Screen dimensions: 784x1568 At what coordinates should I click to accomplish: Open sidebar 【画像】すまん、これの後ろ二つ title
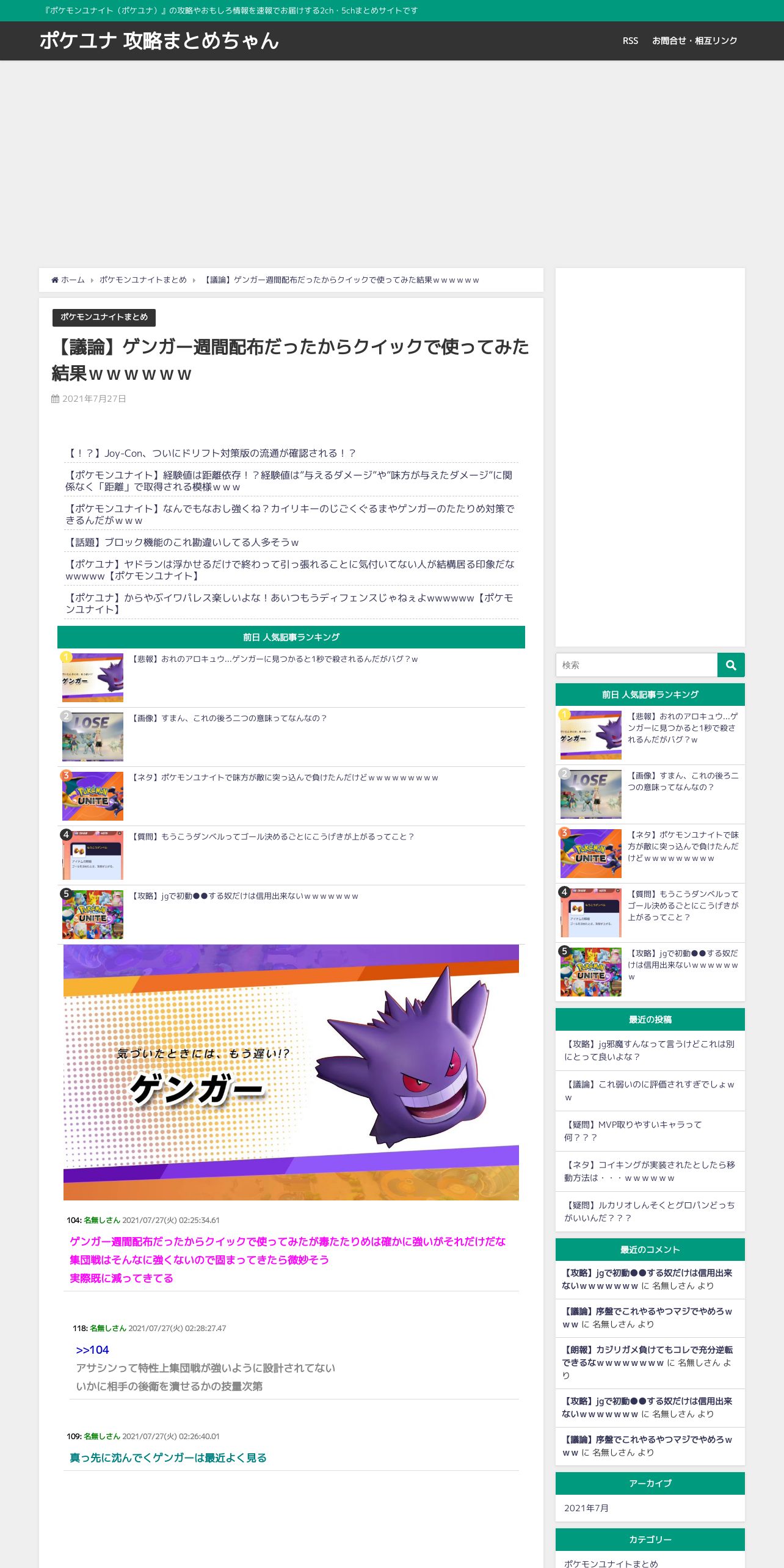click(683, 782)
